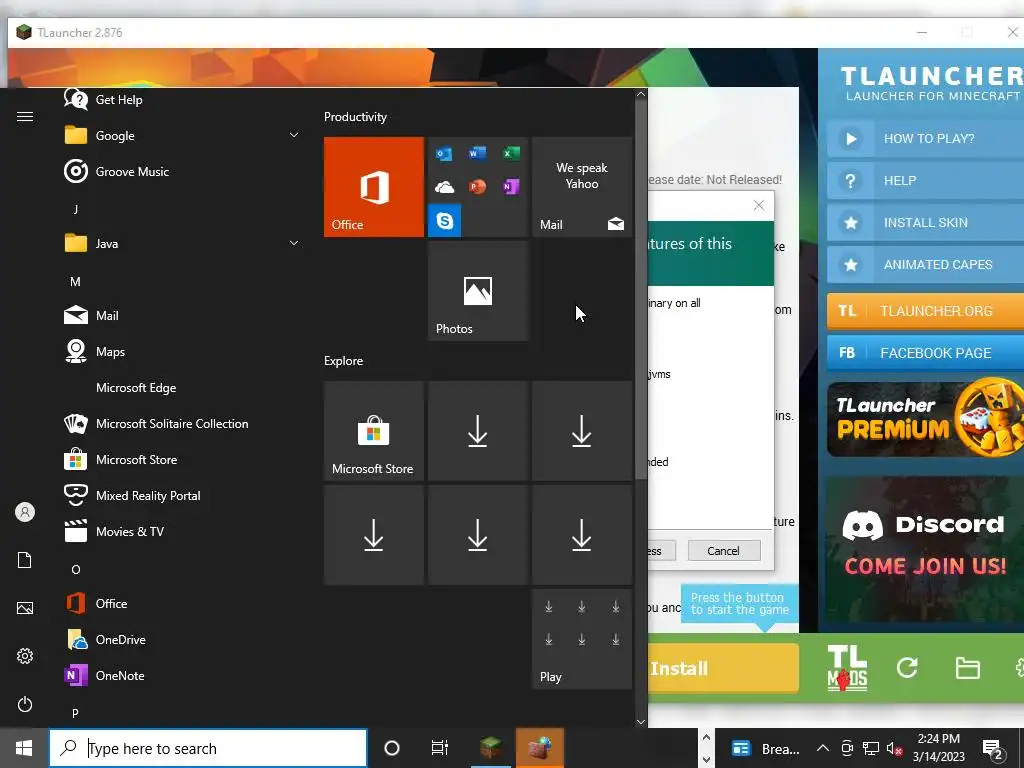The width and height of the screenshot is (1024, 768).
Task: Open PowerPoint icon in tile group
Action: tap(477, 187)
